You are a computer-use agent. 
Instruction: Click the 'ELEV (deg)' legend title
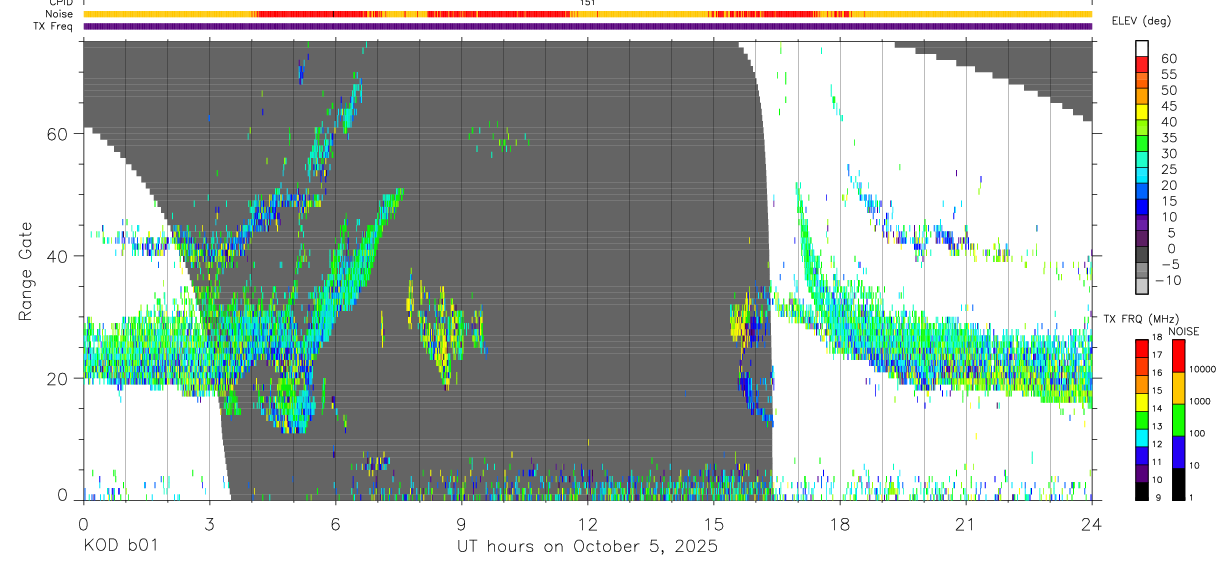click(1141, 21)
